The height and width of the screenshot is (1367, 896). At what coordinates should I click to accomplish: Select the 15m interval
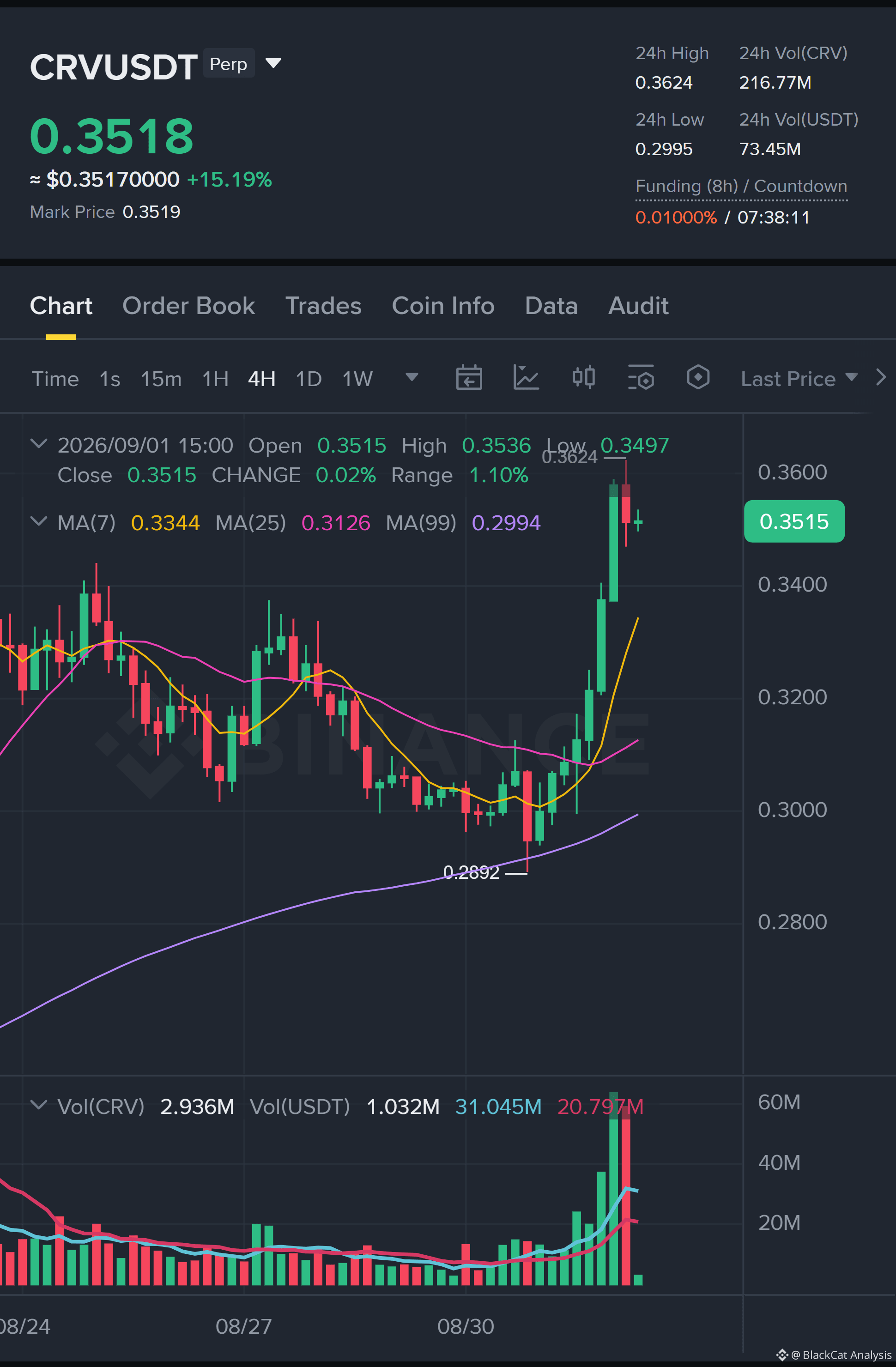tap(161, 379)
